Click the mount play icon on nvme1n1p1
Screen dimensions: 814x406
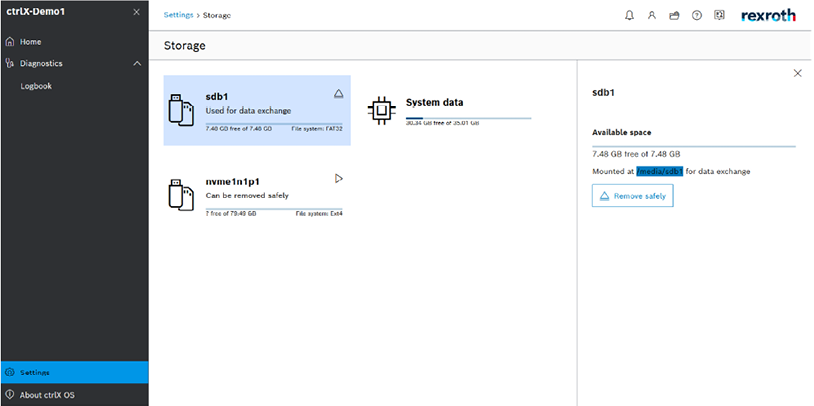(338, 179)
